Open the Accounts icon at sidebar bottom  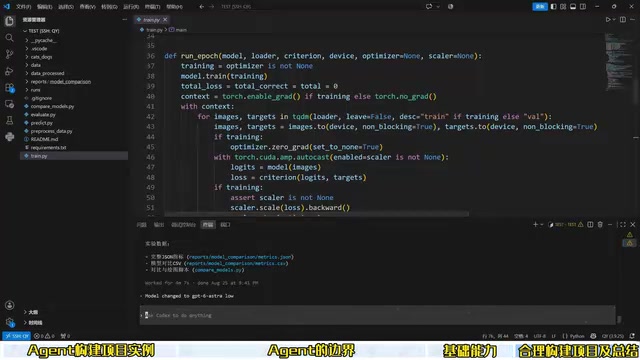pos(9,305)
